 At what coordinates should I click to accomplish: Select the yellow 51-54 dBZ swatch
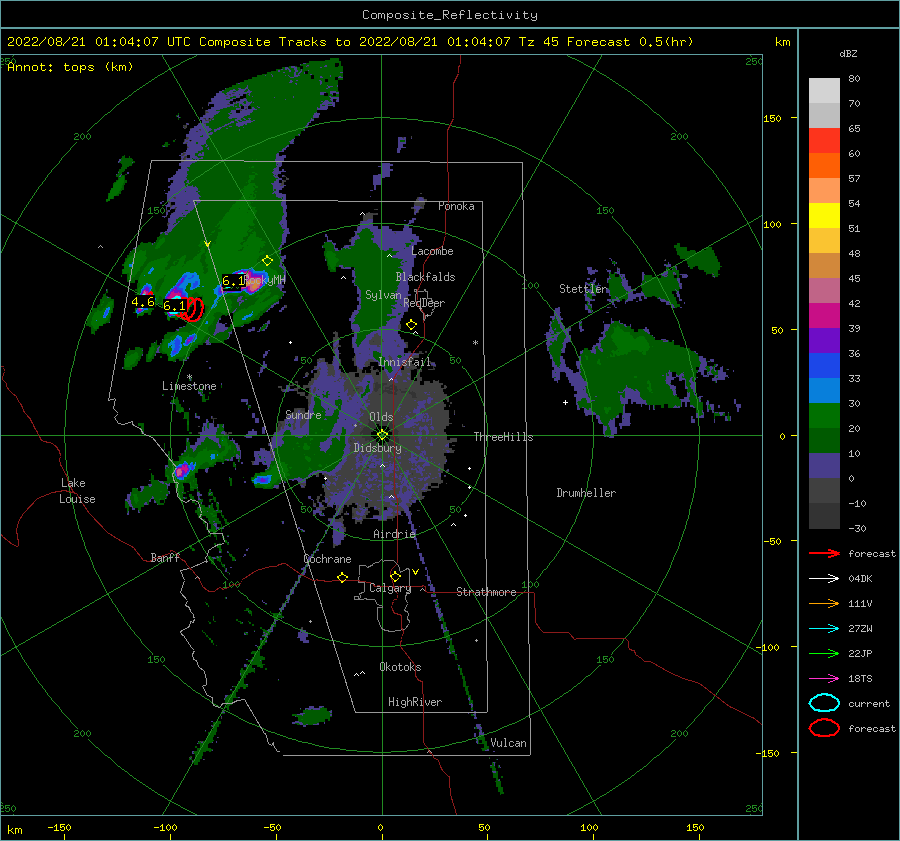coord(824,215)
